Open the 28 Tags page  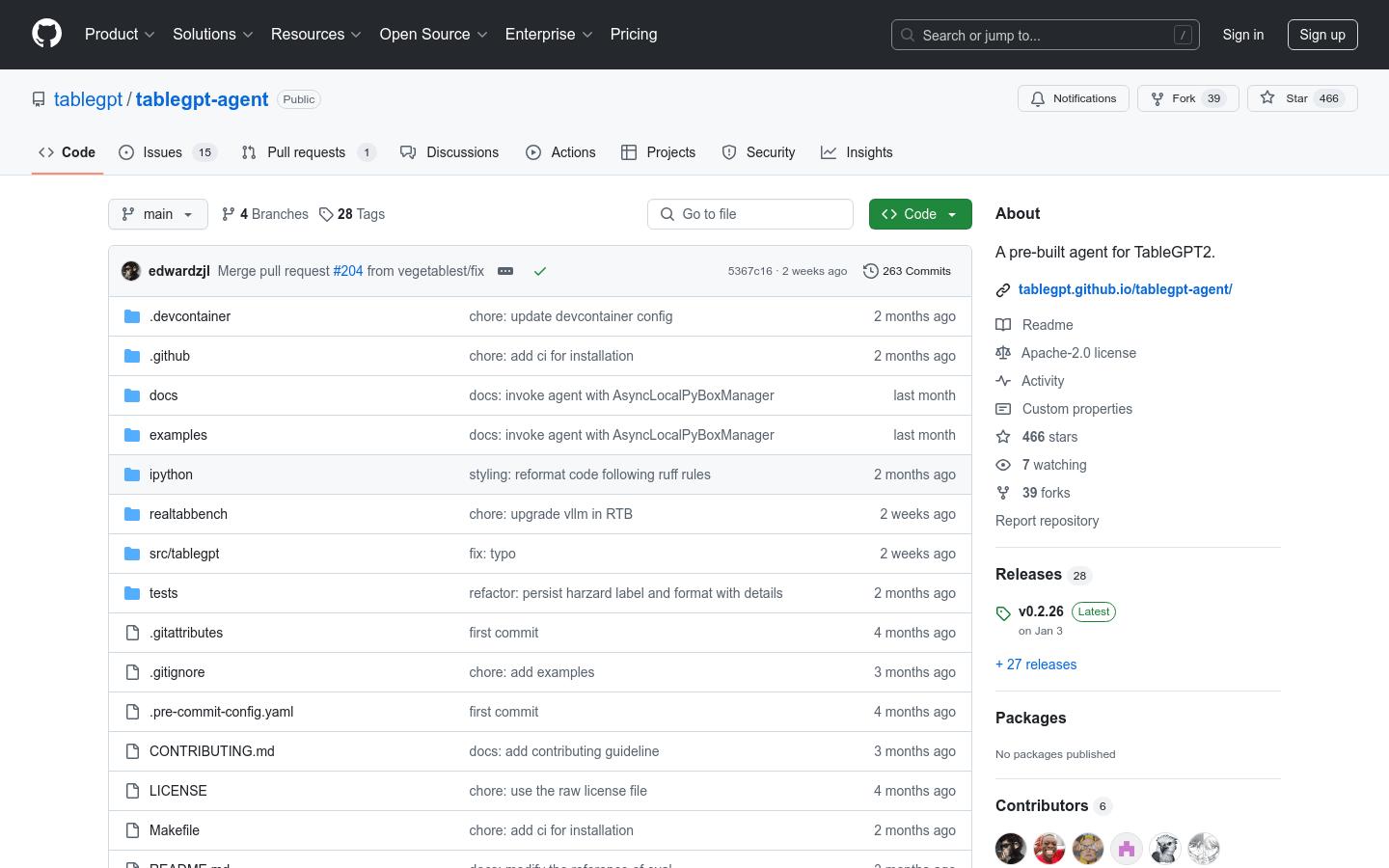coord(352,214)
